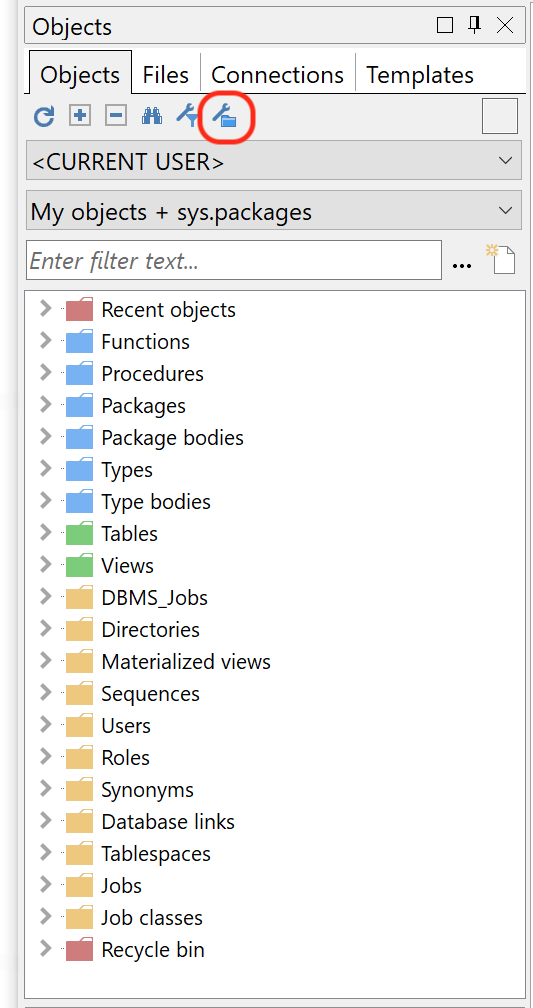Click the new file icon beside filter

coord(501,258)
